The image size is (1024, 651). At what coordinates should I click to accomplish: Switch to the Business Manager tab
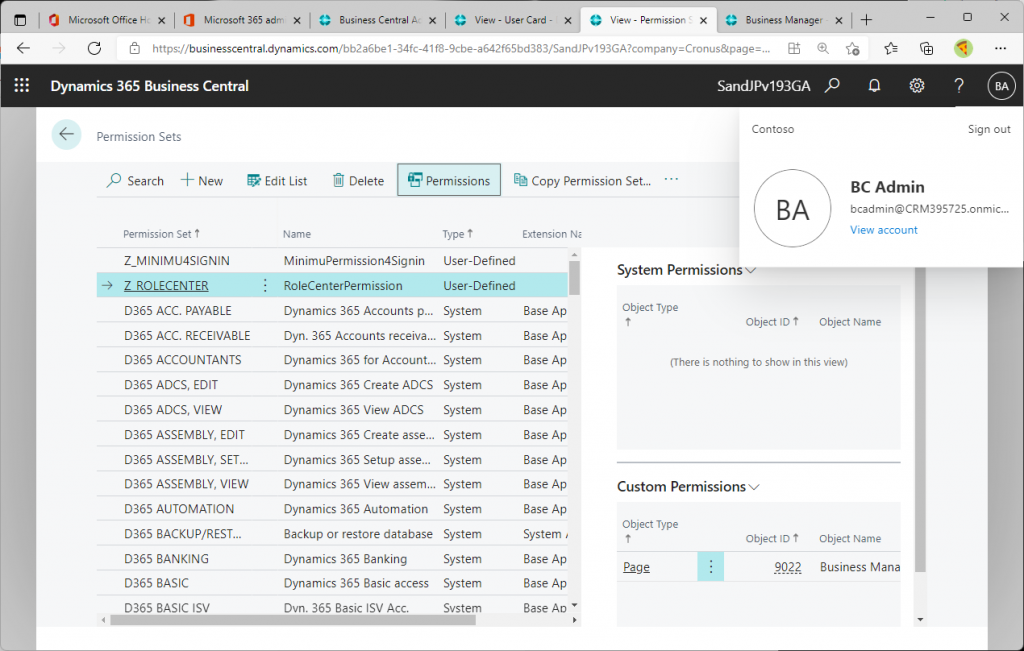click(x=784, y=20)
